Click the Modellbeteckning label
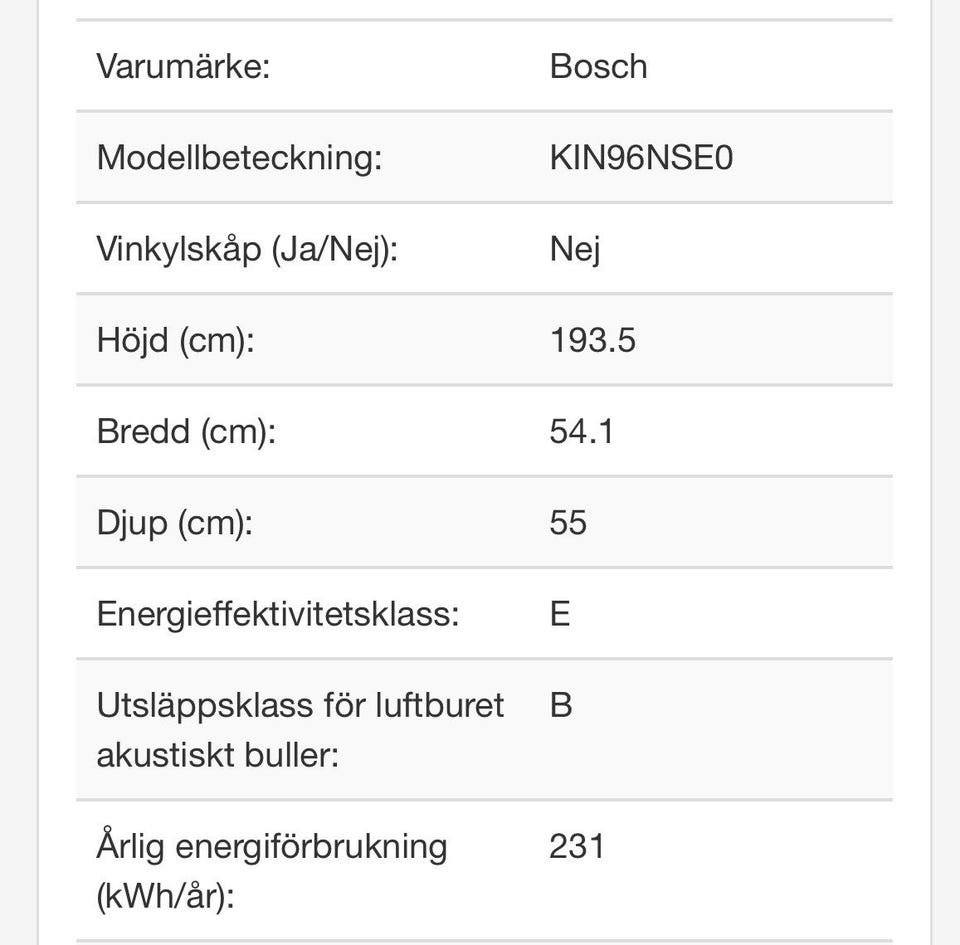The image size is (960, 945). 239,158
